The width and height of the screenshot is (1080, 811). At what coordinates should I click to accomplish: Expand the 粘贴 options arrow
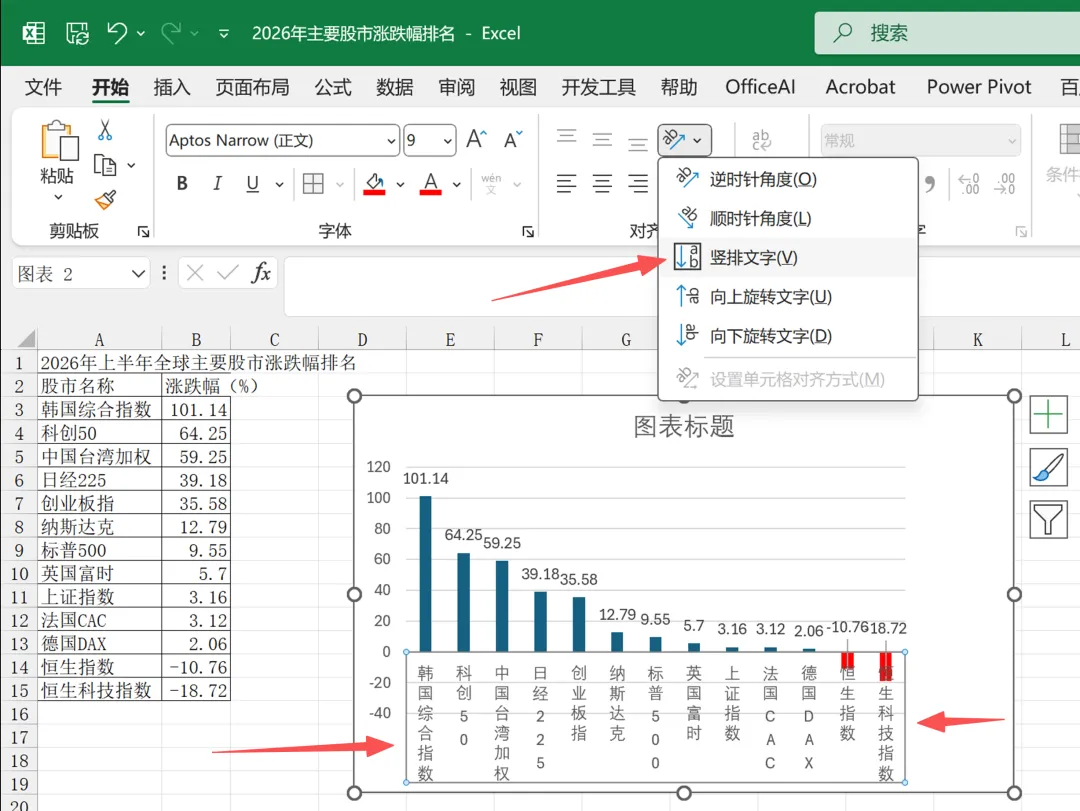click(58, 198)
